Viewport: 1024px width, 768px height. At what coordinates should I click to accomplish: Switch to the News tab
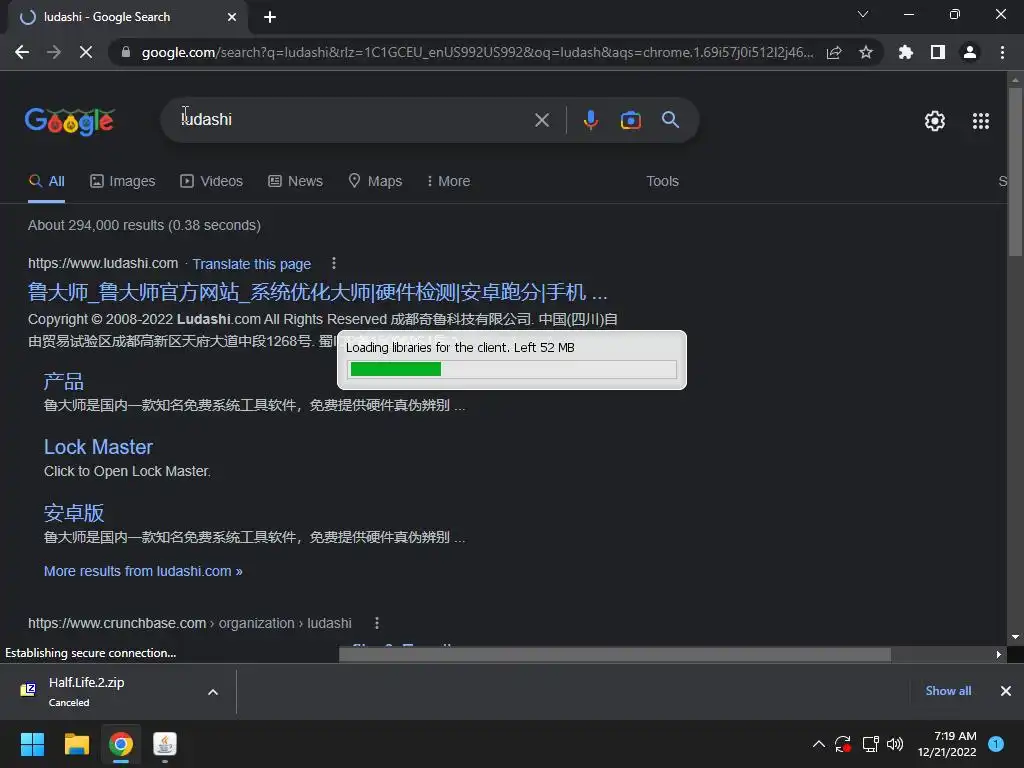[295, 182]
